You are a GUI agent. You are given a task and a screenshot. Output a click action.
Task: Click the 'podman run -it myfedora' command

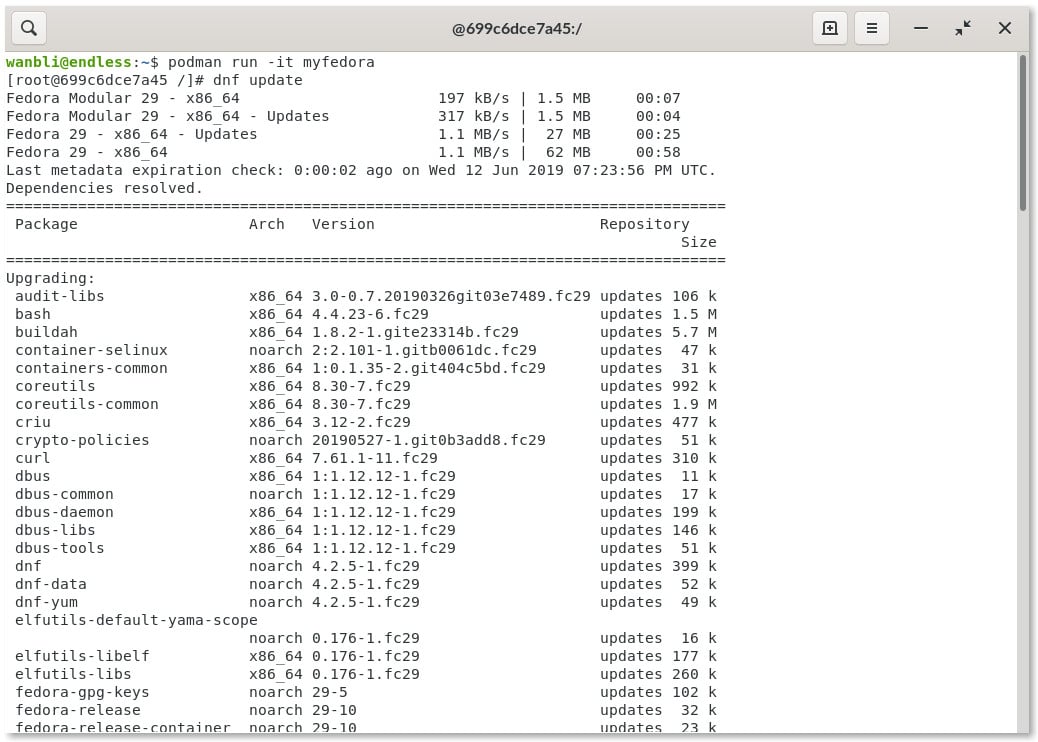click(x=271, y=62)
